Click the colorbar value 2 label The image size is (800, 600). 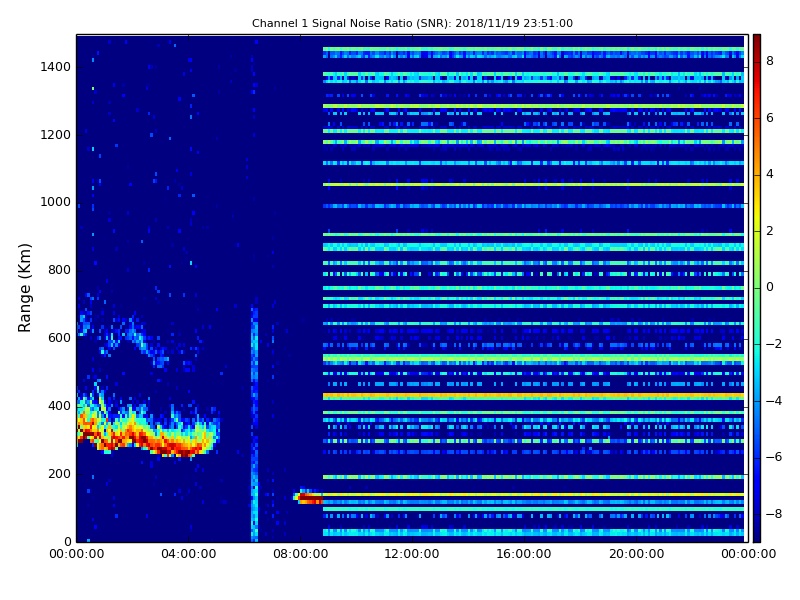click(770, 231)
